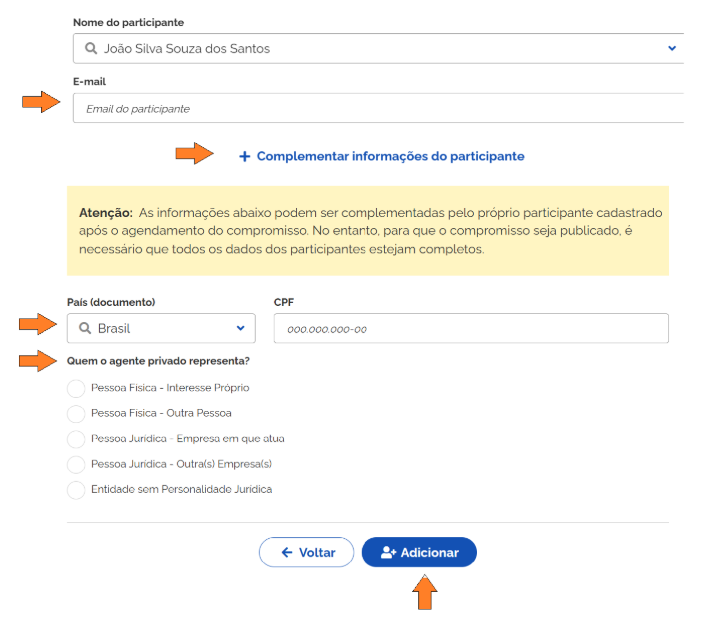This screenshot has height=621, width=711.
Task: Pick Pessoa Jurídica - Outra(s) Empresa(s)
Action: click(x=76, y=464)
